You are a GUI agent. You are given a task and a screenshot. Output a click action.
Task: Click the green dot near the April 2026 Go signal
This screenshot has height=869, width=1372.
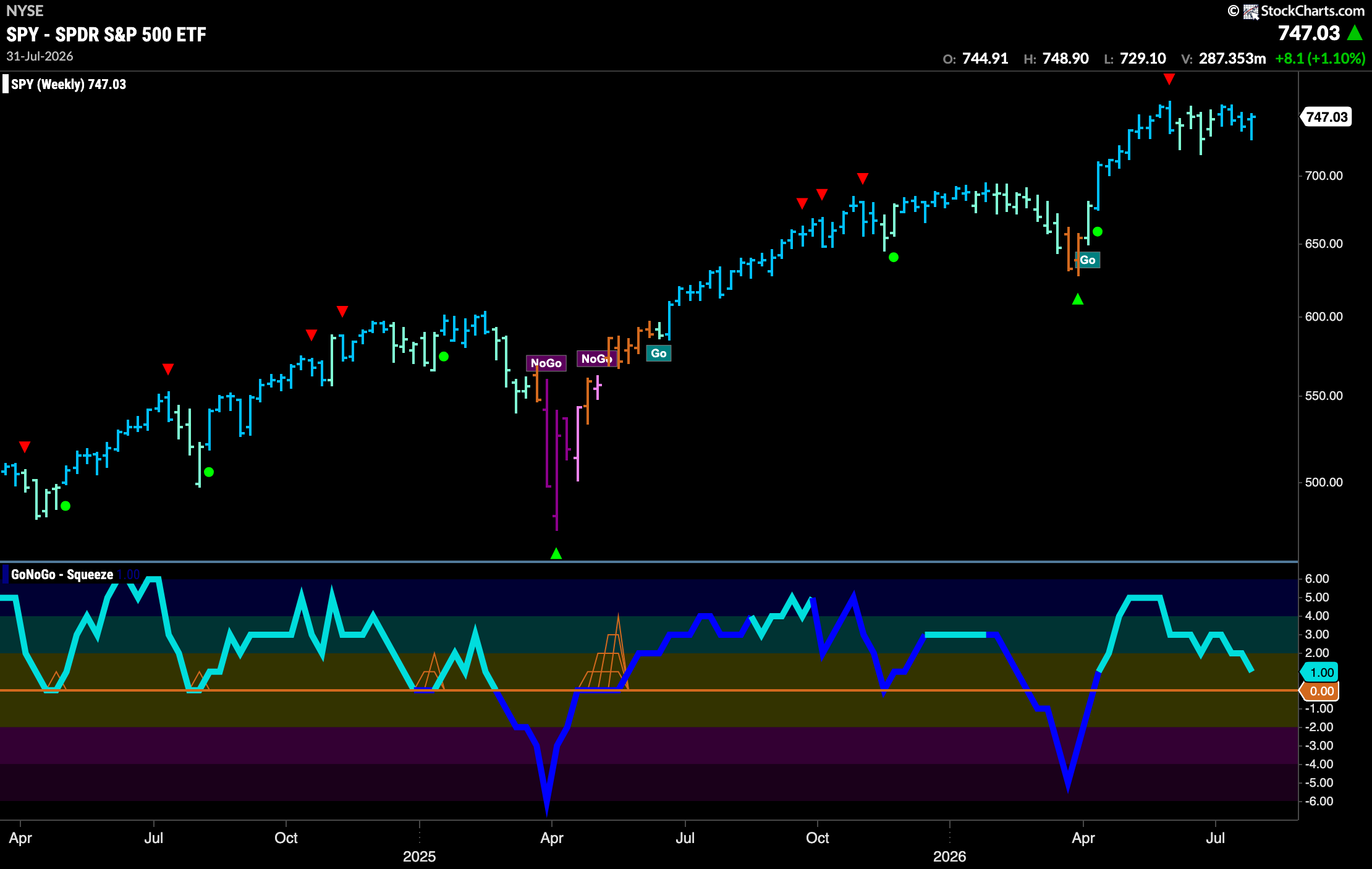(1098, 232)
